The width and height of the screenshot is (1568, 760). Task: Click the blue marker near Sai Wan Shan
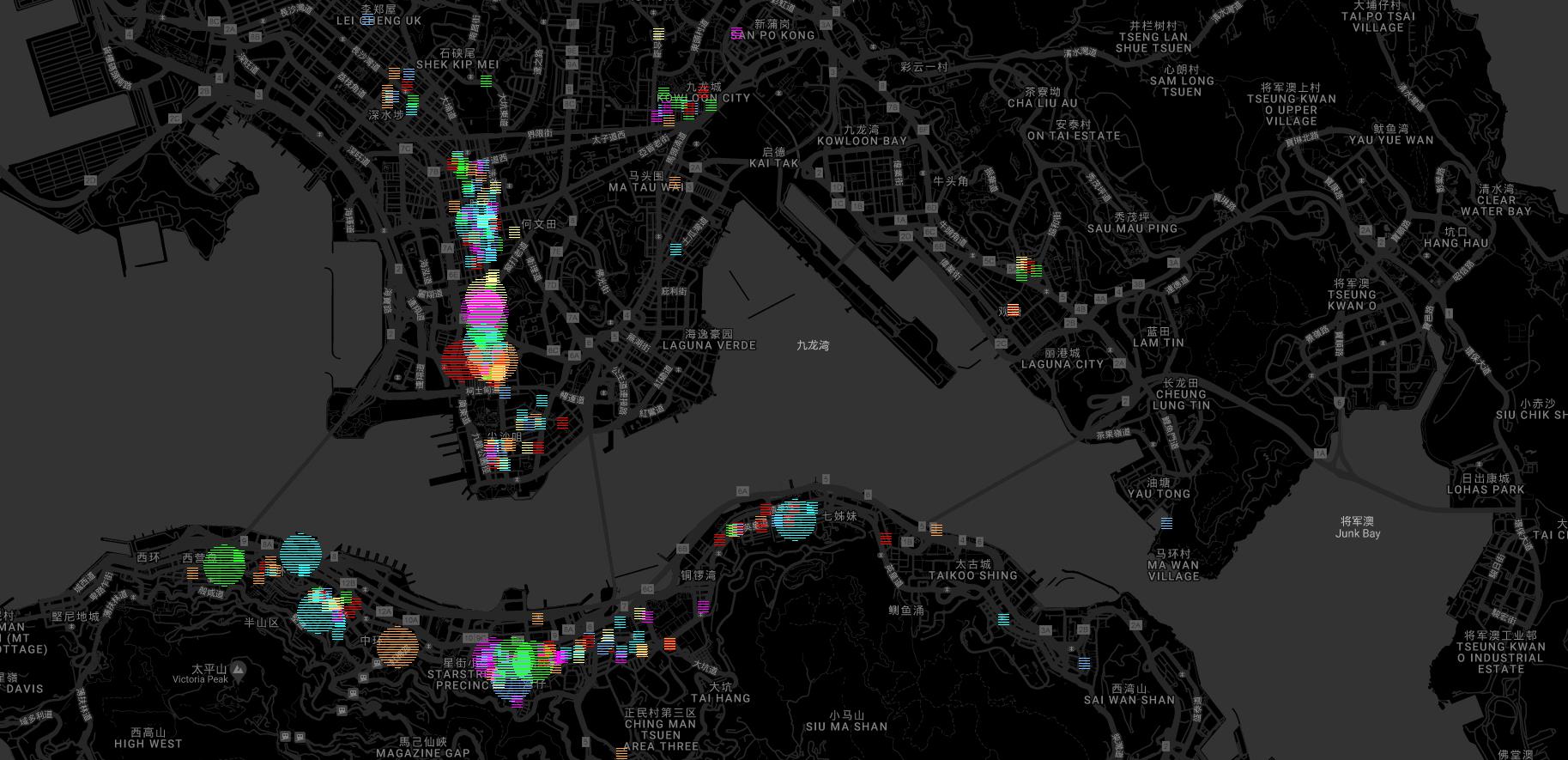1085,663
